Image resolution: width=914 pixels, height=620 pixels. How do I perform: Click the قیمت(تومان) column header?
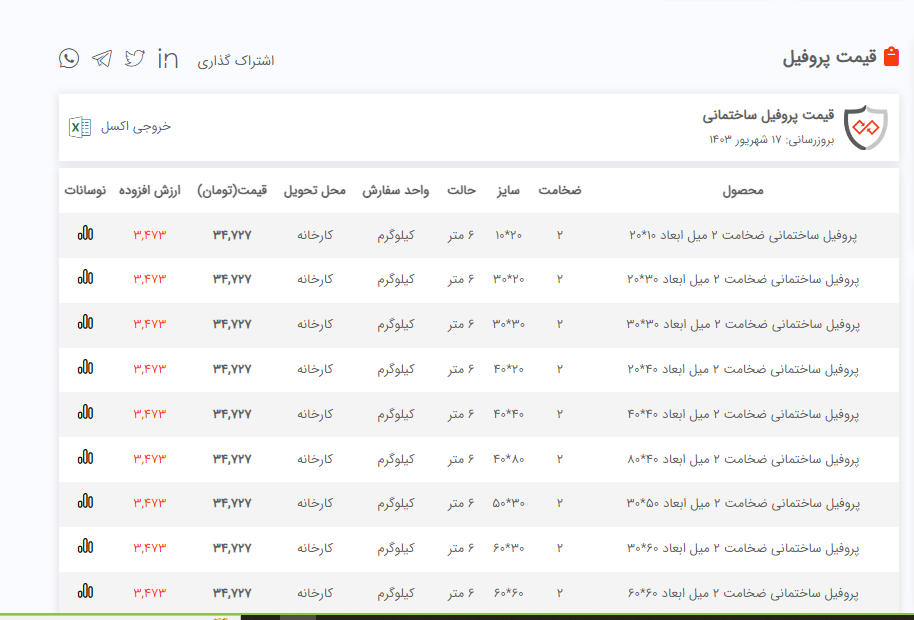click(232, 190)
